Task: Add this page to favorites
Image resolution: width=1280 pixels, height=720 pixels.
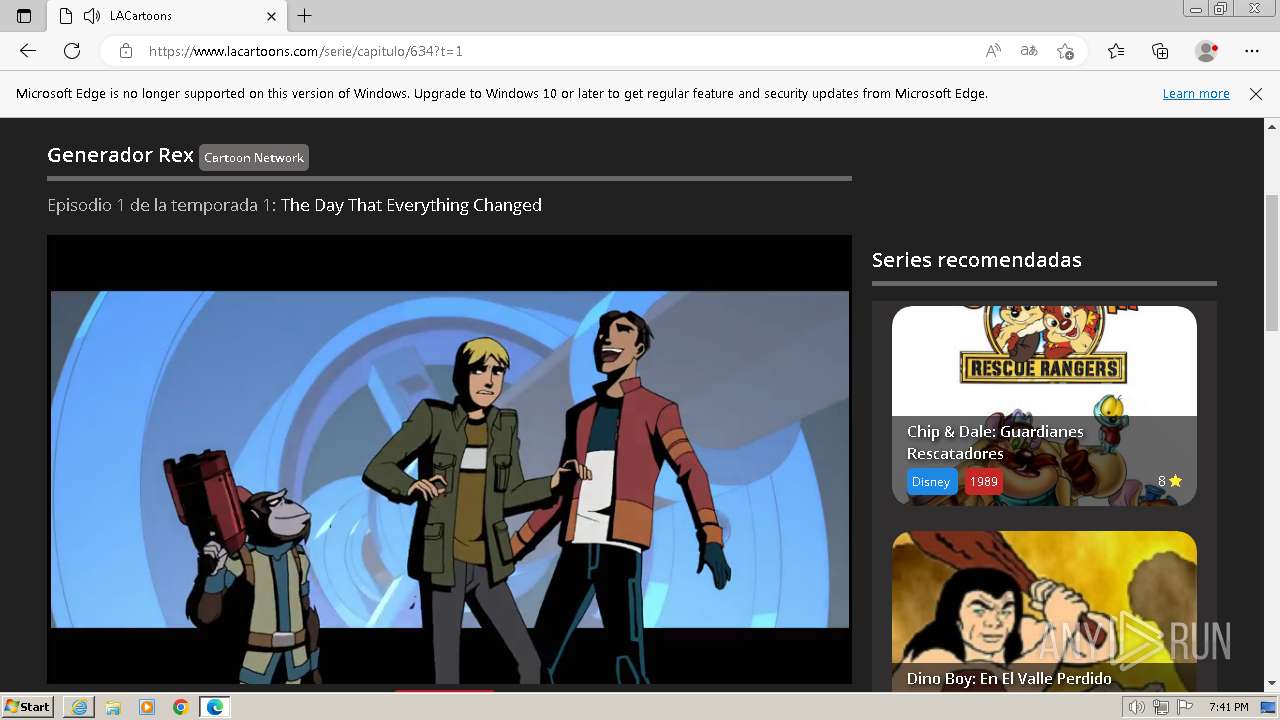Action: (x=1066, y=51)
